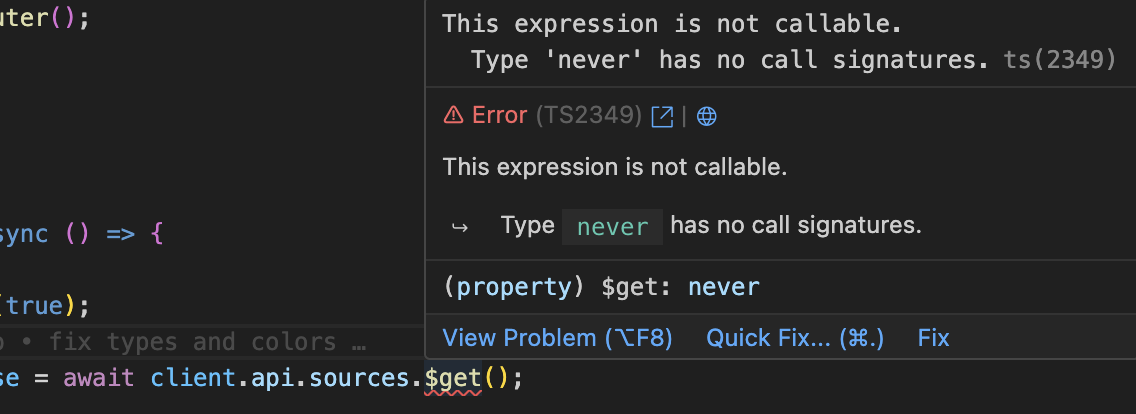The height and width of the screenshot is (414, 1136).
Task: Click the $get method with the red squiggle
Action: [x=453, y=380]
